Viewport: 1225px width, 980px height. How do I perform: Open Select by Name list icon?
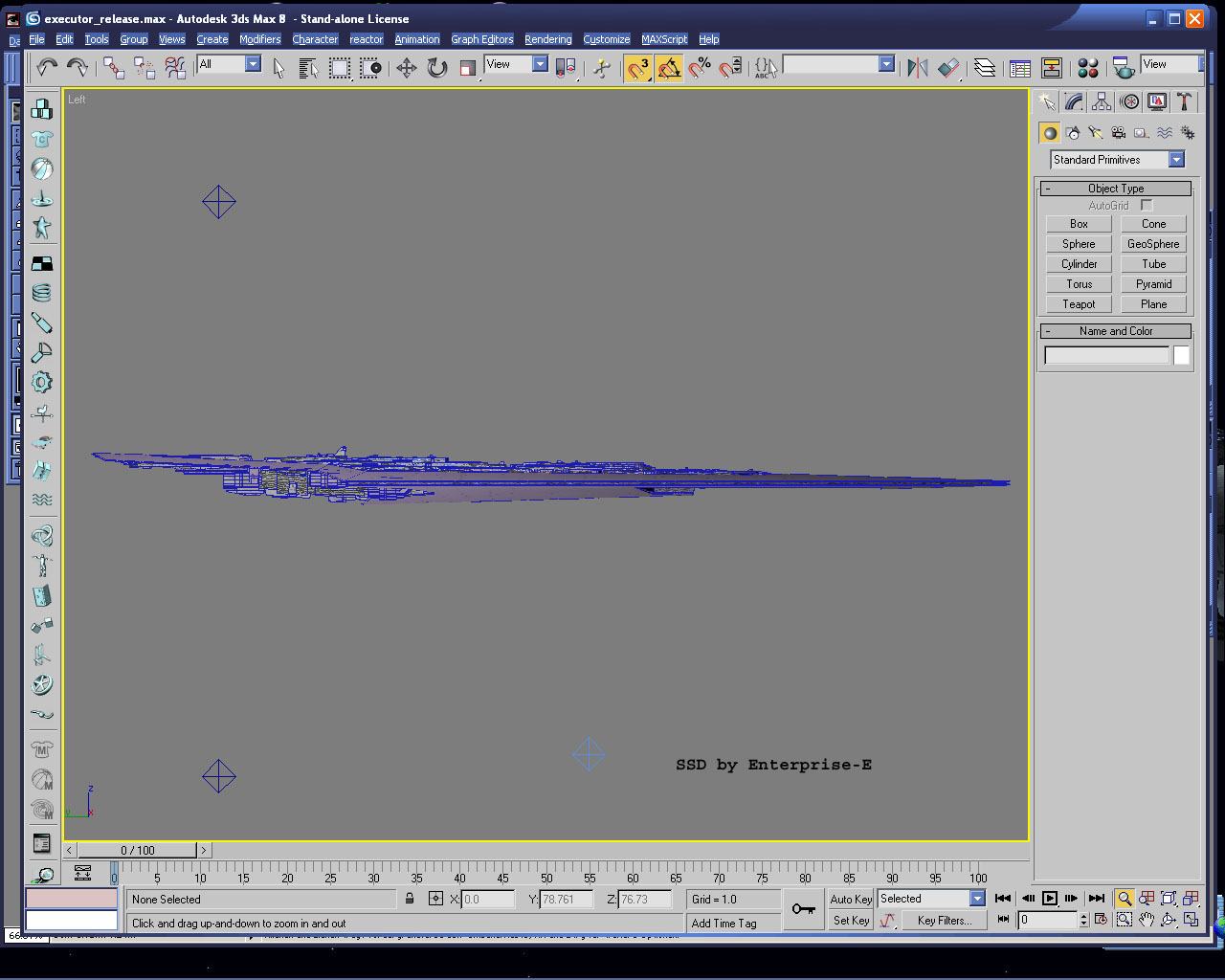pyautogui.click(x=308, y=67)
